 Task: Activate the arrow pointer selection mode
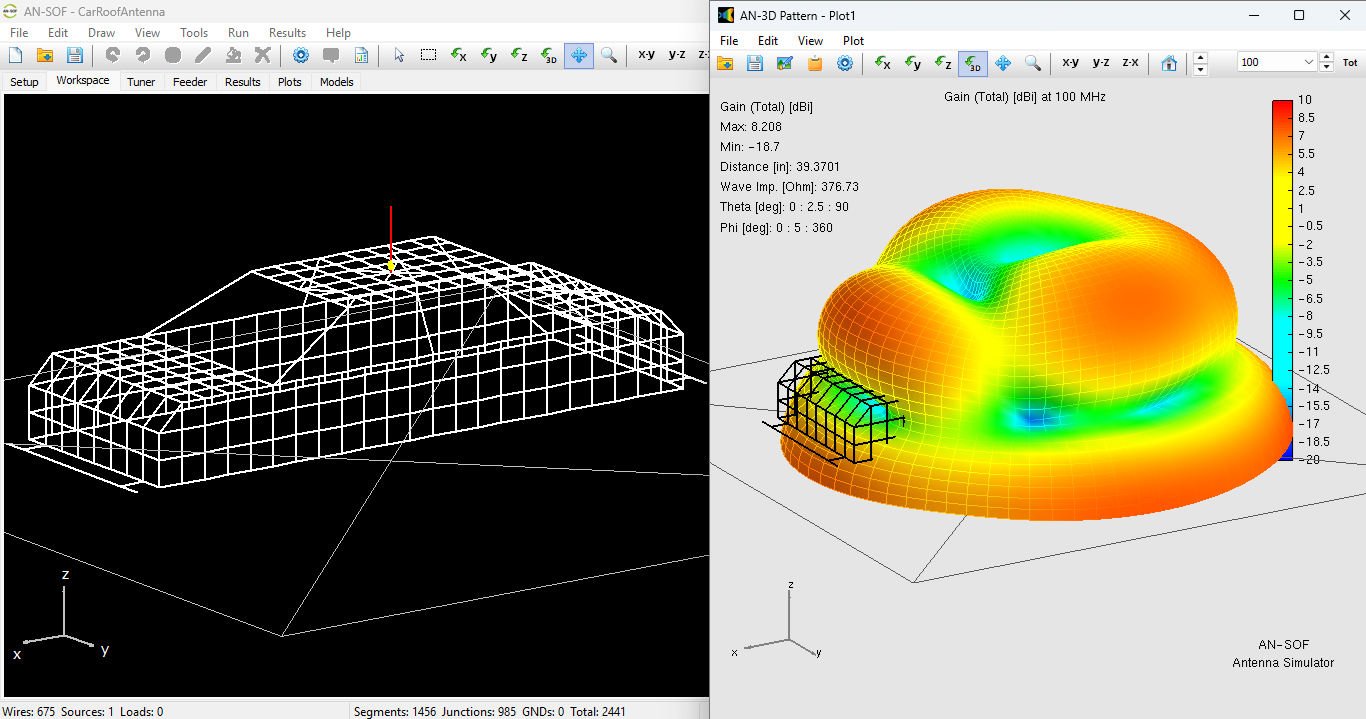(x=399, y=55)
